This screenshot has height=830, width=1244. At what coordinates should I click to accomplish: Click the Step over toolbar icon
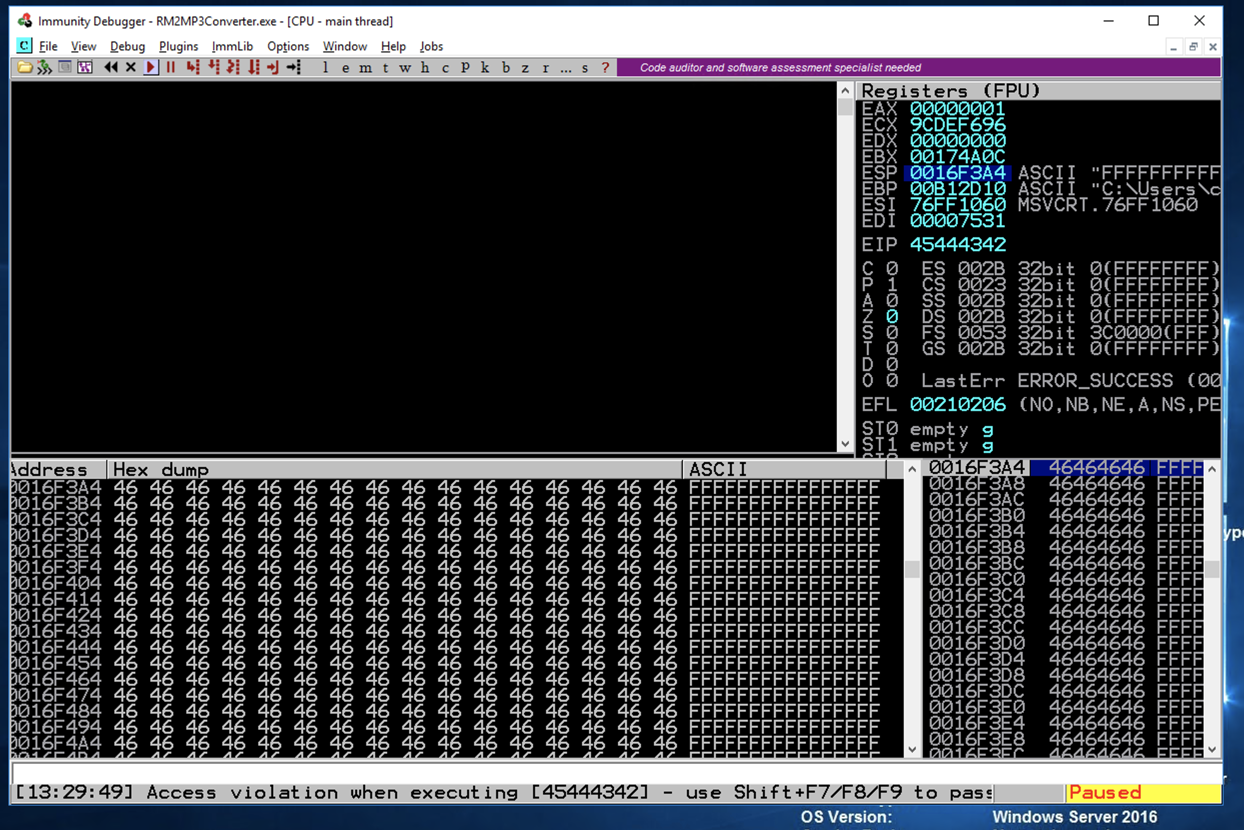click(x=213, y=67)
